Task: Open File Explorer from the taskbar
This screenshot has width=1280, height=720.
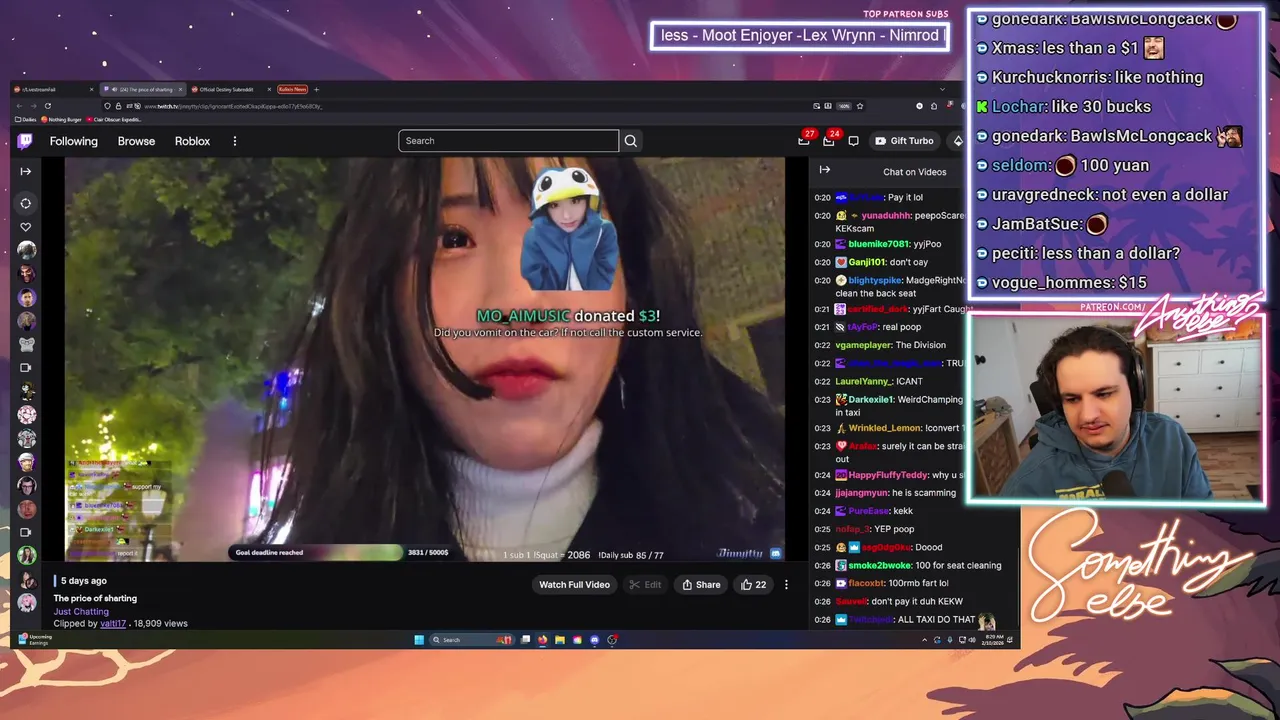Action: click(x=560, y=640)
